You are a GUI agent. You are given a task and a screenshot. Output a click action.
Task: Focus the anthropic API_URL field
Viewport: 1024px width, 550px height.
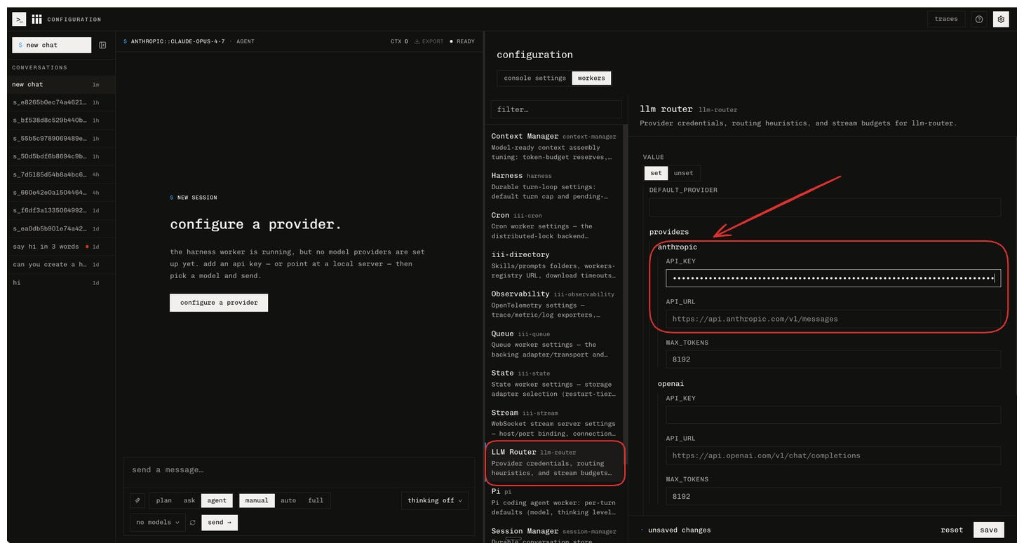pos(833,319)
